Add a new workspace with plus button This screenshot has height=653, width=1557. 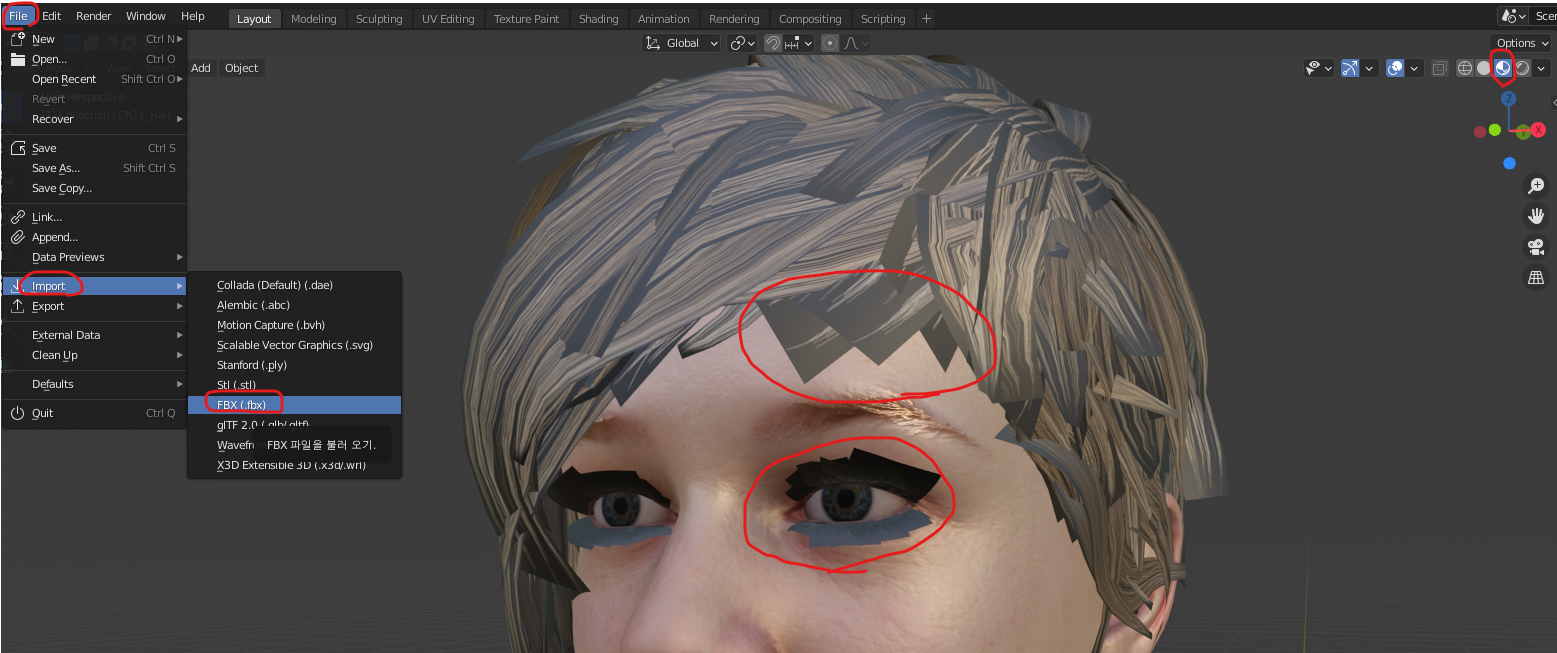[926, 18]
